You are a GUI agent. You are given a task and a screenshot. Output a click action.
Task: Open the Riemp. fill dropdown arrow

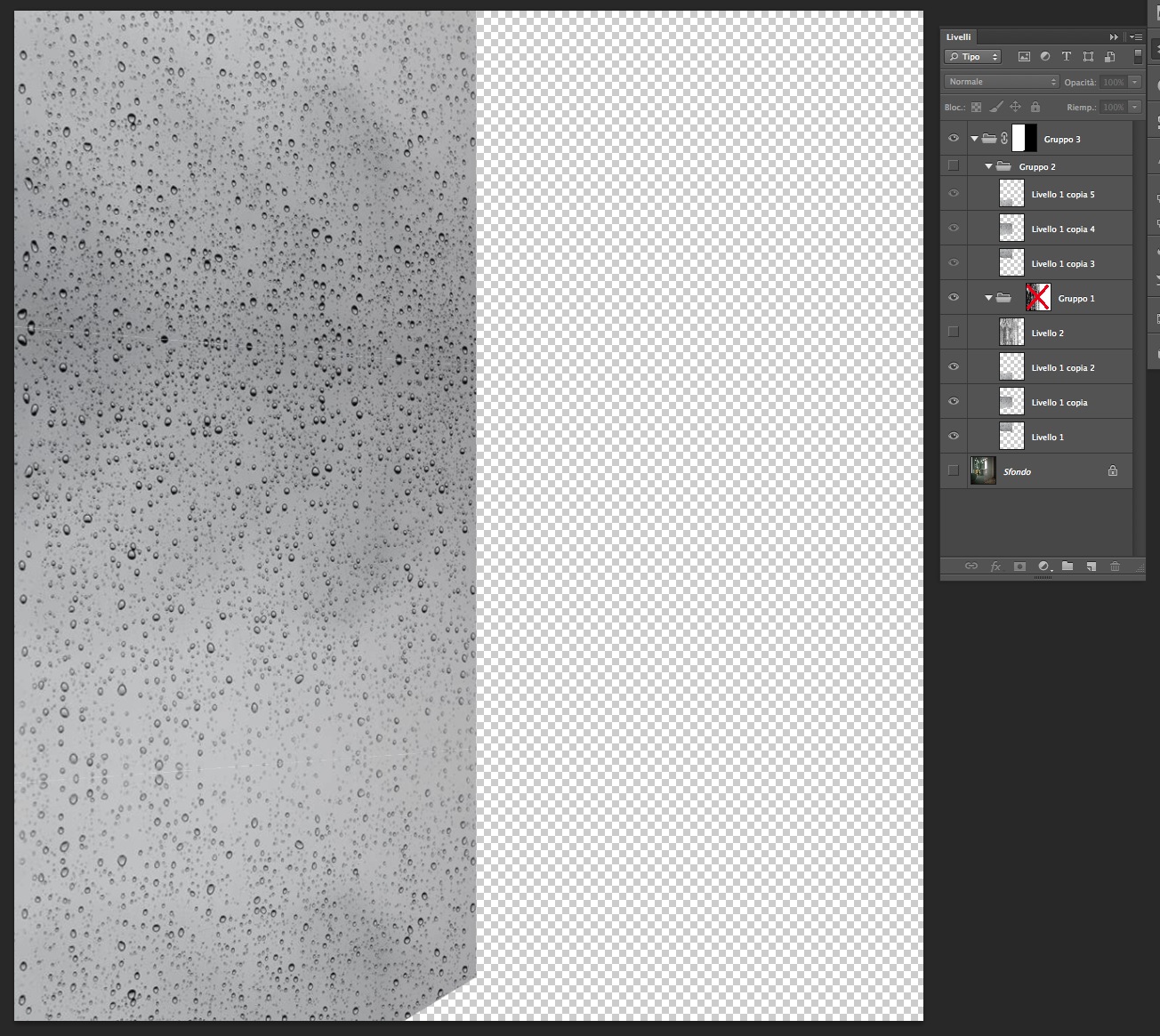pos(1135,107)
